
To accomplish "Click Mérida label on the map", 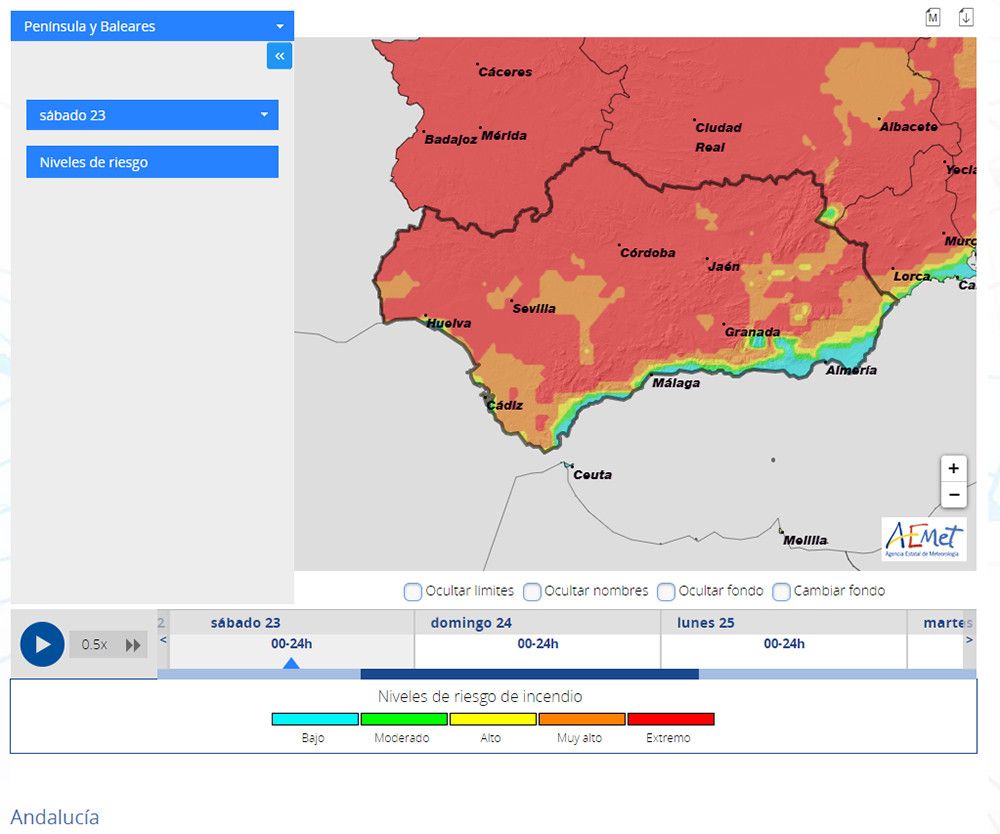I will pyautogui.click(x=504, y=136).
